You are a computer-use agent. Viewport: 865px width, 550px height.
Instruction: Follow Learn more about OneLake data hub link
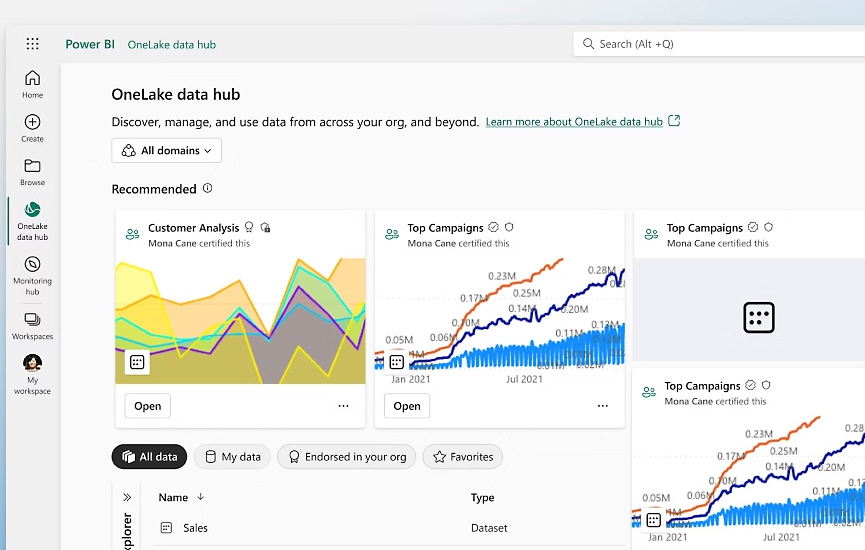click(x=574, y=122)
